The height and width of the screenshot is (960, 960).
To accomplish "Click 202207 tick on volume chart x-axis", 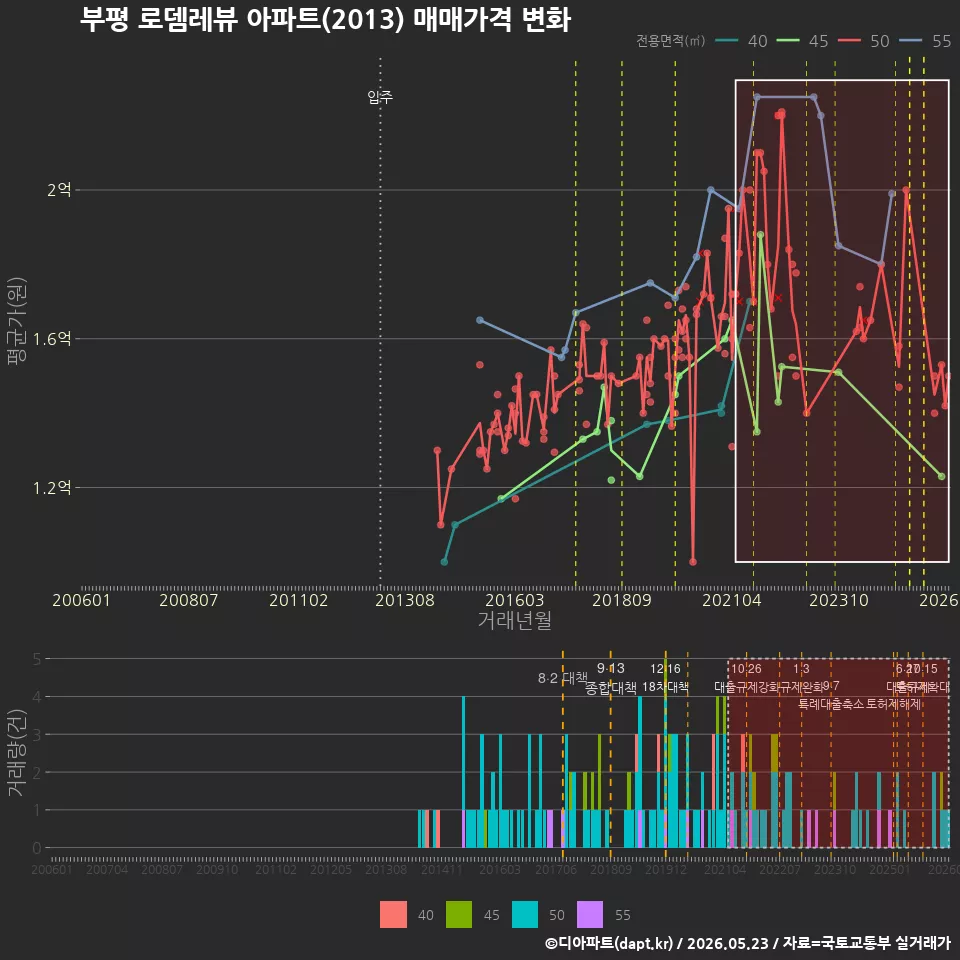I will [x=779, y=869].
